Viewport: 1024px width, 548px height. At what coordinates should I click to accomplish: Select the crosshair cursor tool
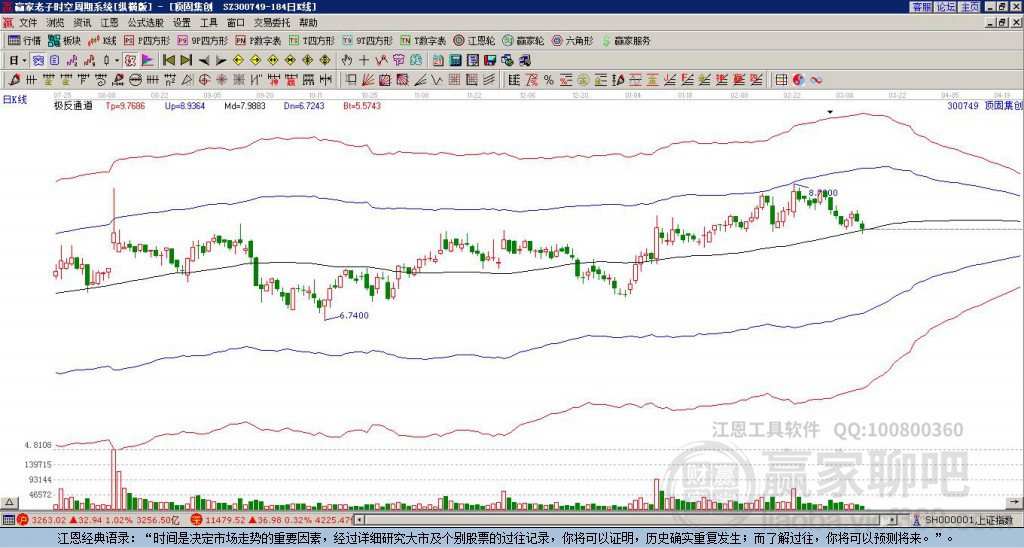pos(364,61)
